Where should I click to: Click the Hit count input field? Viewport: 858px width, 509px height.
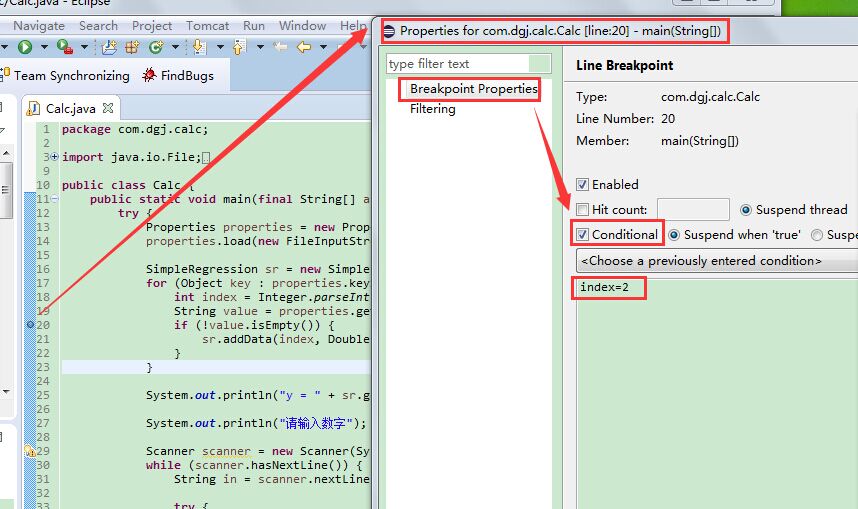pyautogui.click(x=693, y=210)
